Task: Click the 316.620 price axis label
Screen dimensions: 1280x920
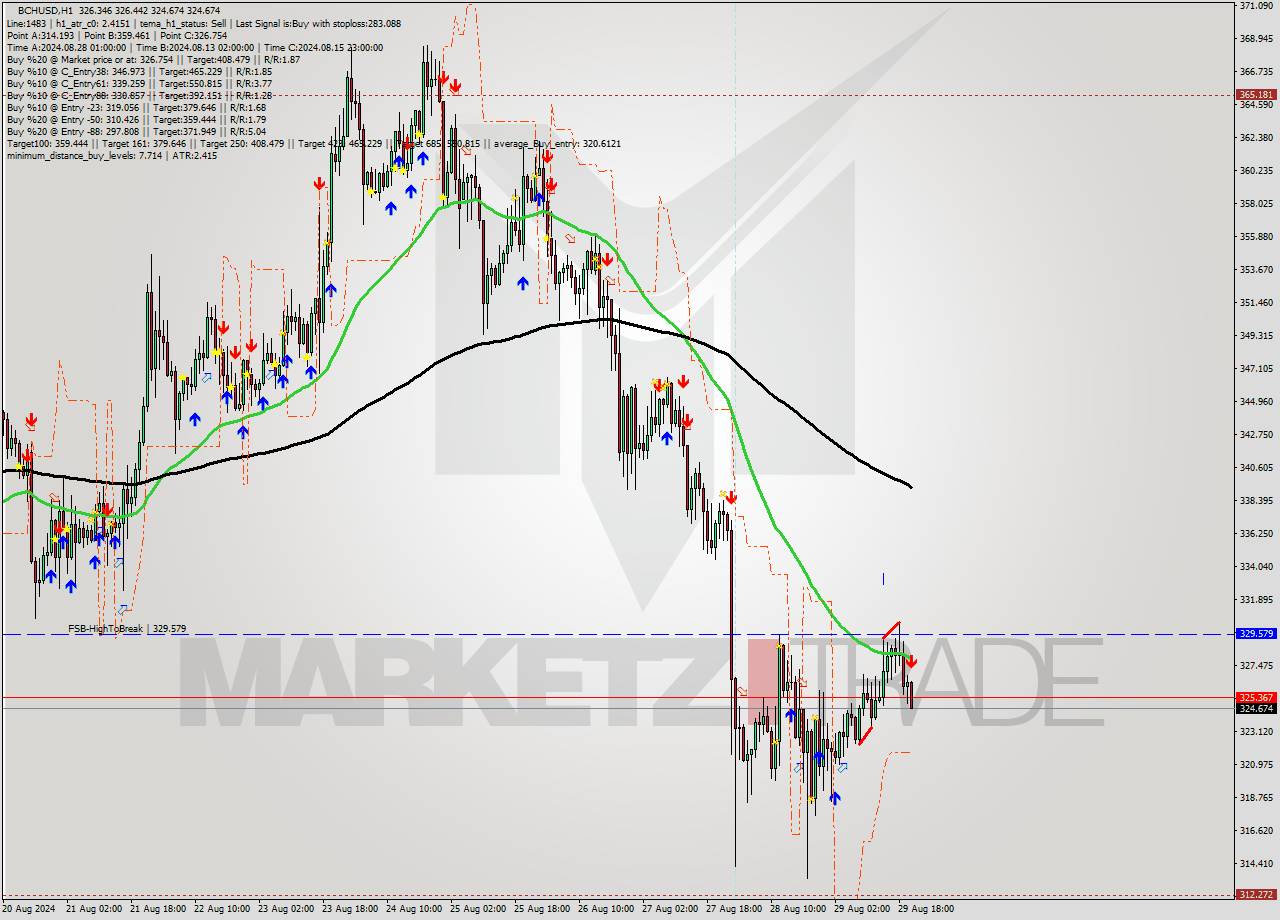Action: pos(1255,830)
